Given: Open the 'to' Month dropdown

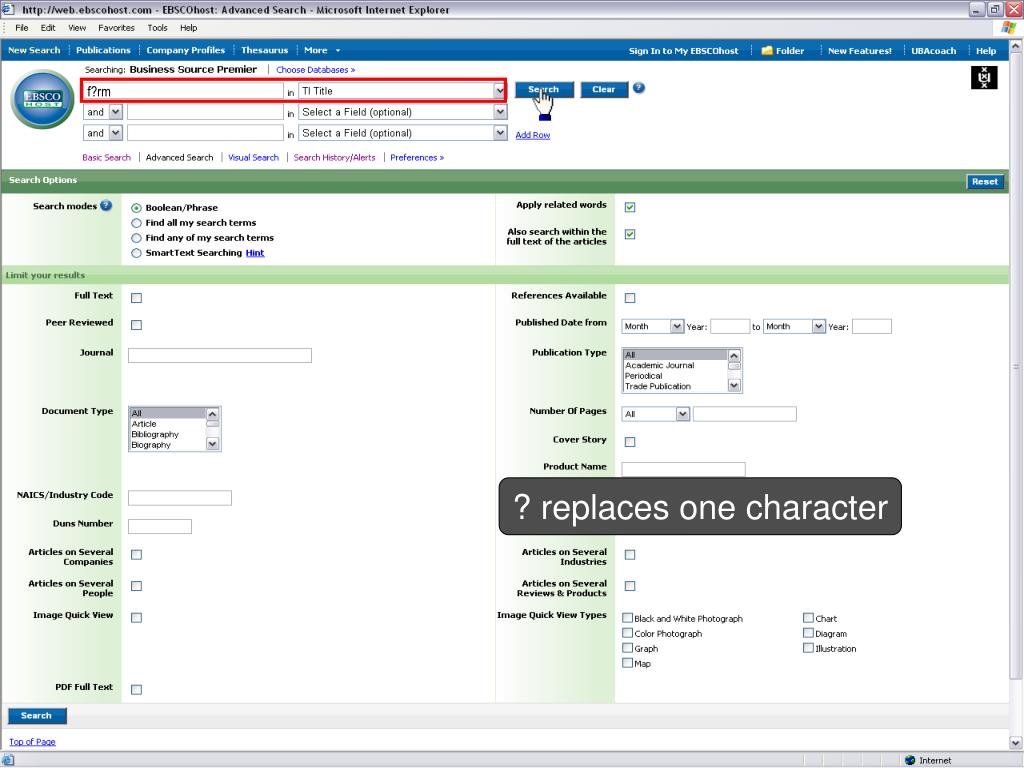Looking at the screenshot, I should [818, 326].
